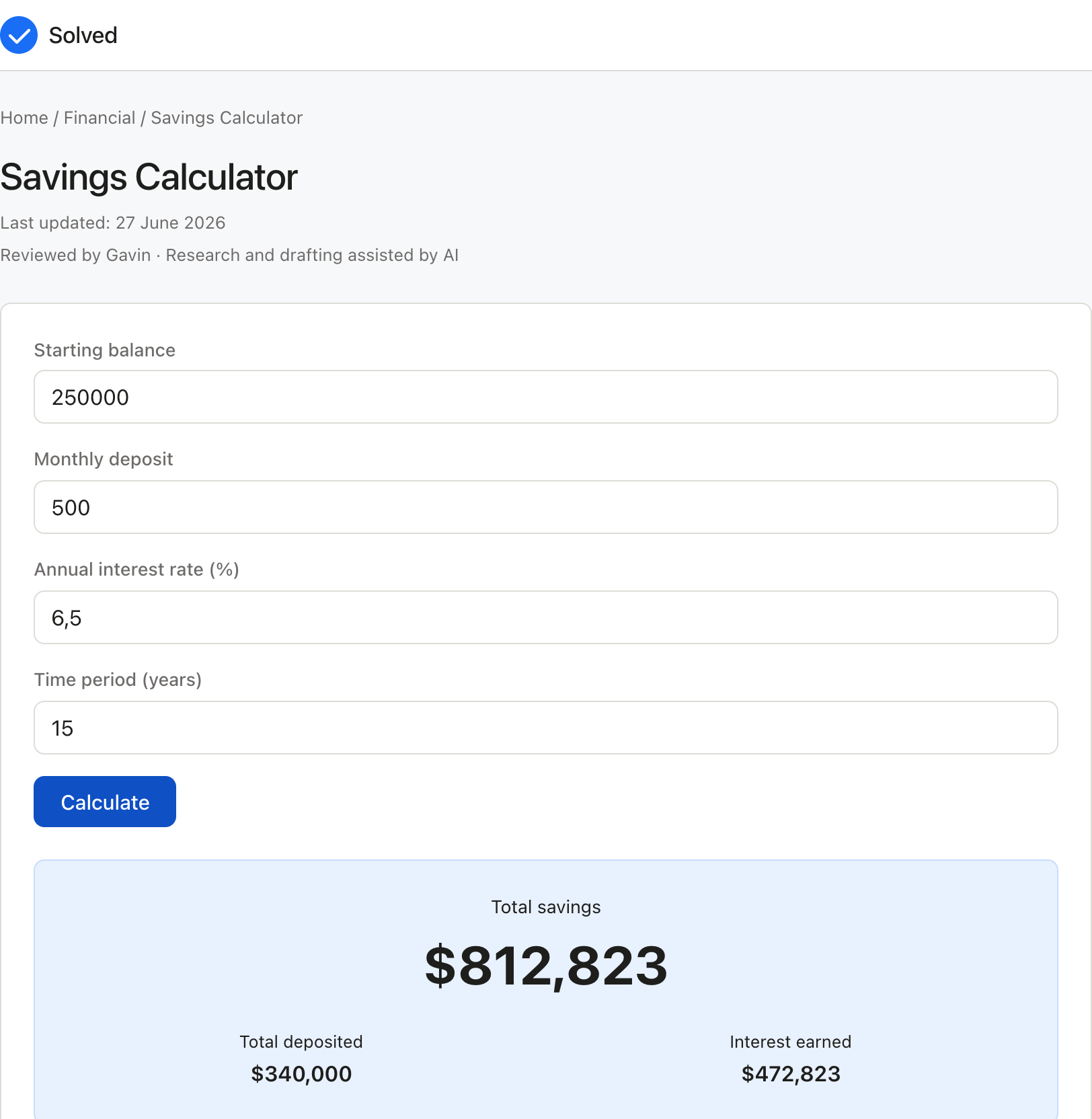Focus the Starting balance input field
Image resolution: width=1092 pixels, height=1119 pixels.
(x=546, y=397)
